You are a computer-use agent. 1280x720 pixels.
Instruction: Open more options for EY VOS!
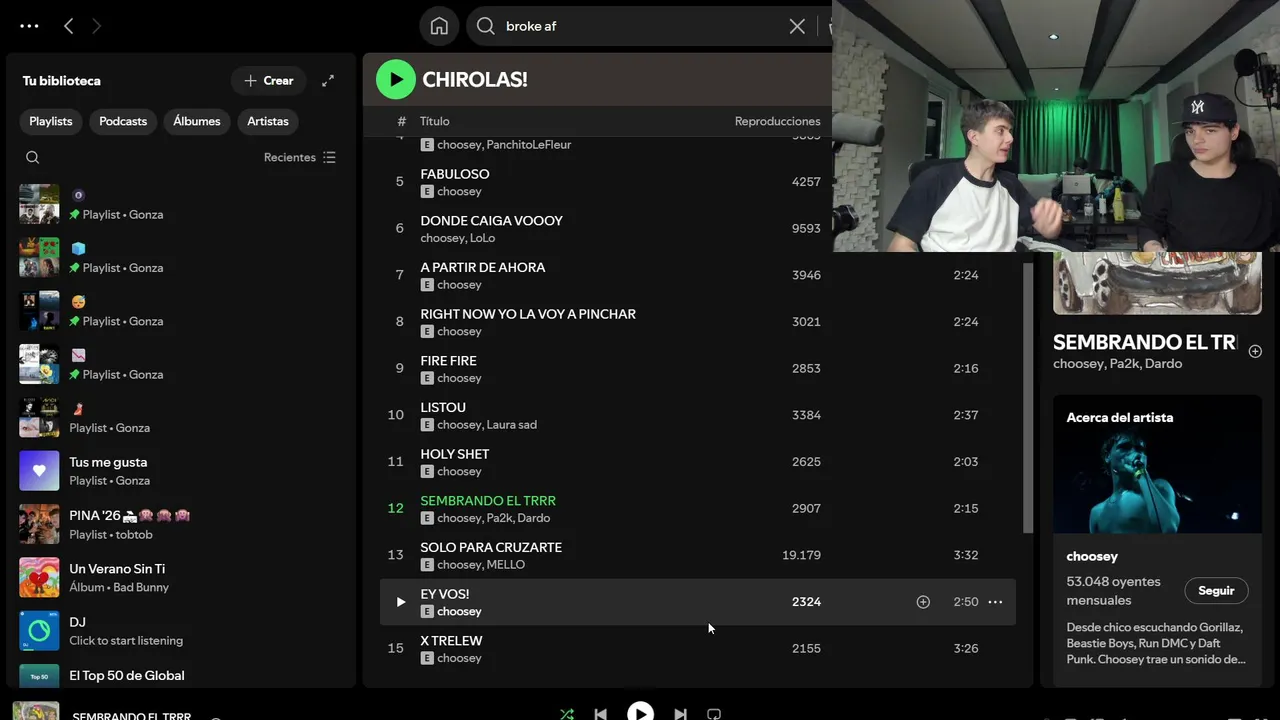pyautogui.click(x=995, y=602)
